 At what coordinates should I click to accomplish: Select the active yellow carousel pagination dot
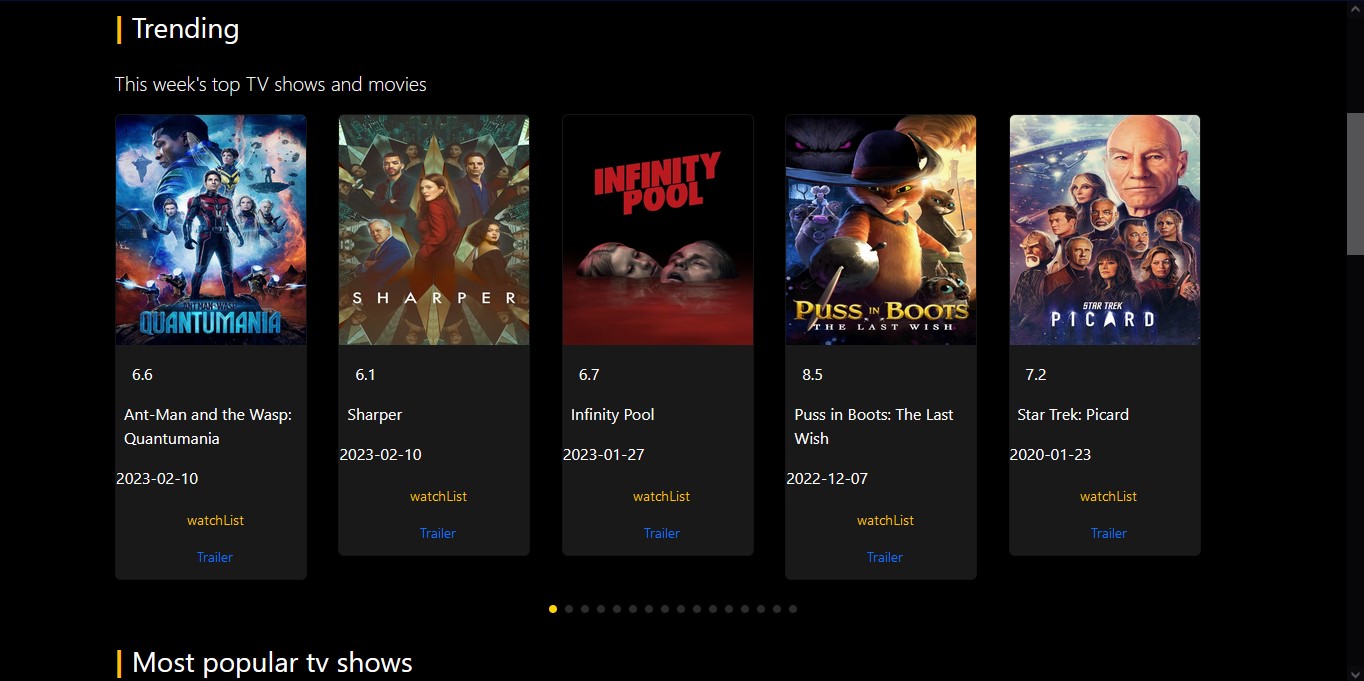click(x=553, y=608)
